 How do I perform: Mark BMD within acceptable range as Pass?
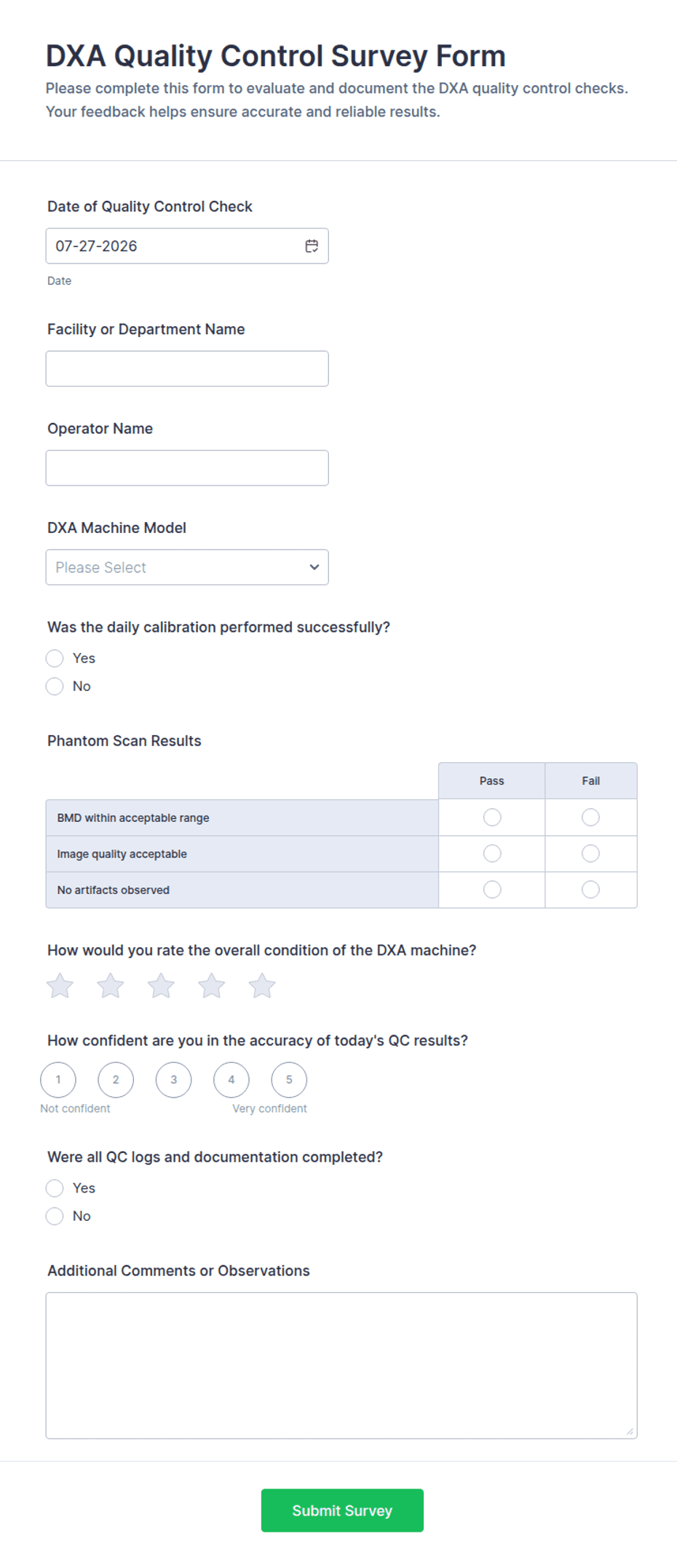pyautogui.click(x=492, y=817)
